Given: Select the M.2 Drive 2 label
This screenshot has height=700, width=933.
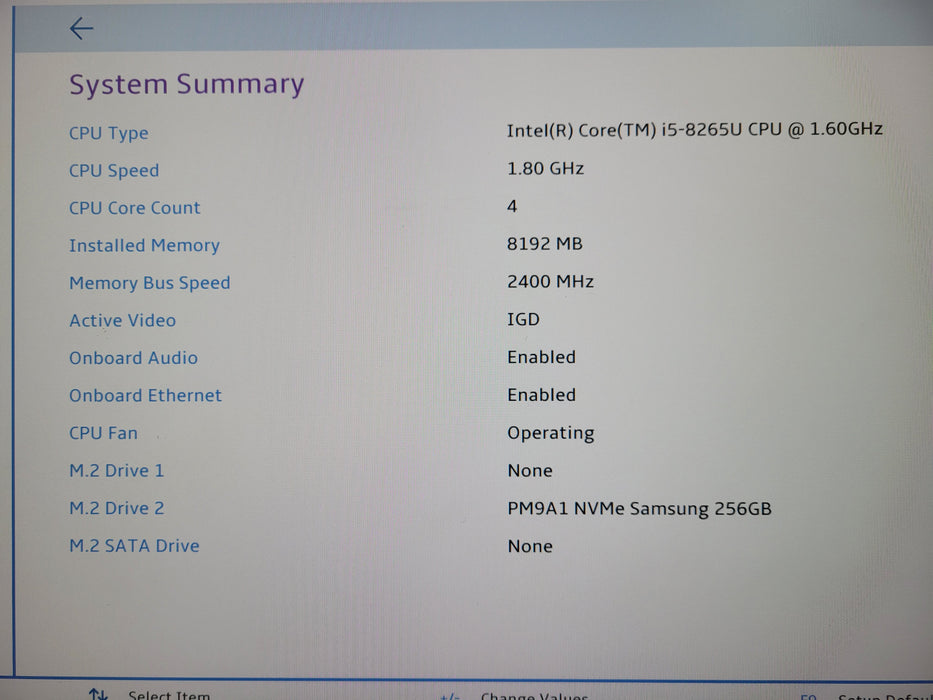Looking at the screenshot, I should click(x=116, y=508).
